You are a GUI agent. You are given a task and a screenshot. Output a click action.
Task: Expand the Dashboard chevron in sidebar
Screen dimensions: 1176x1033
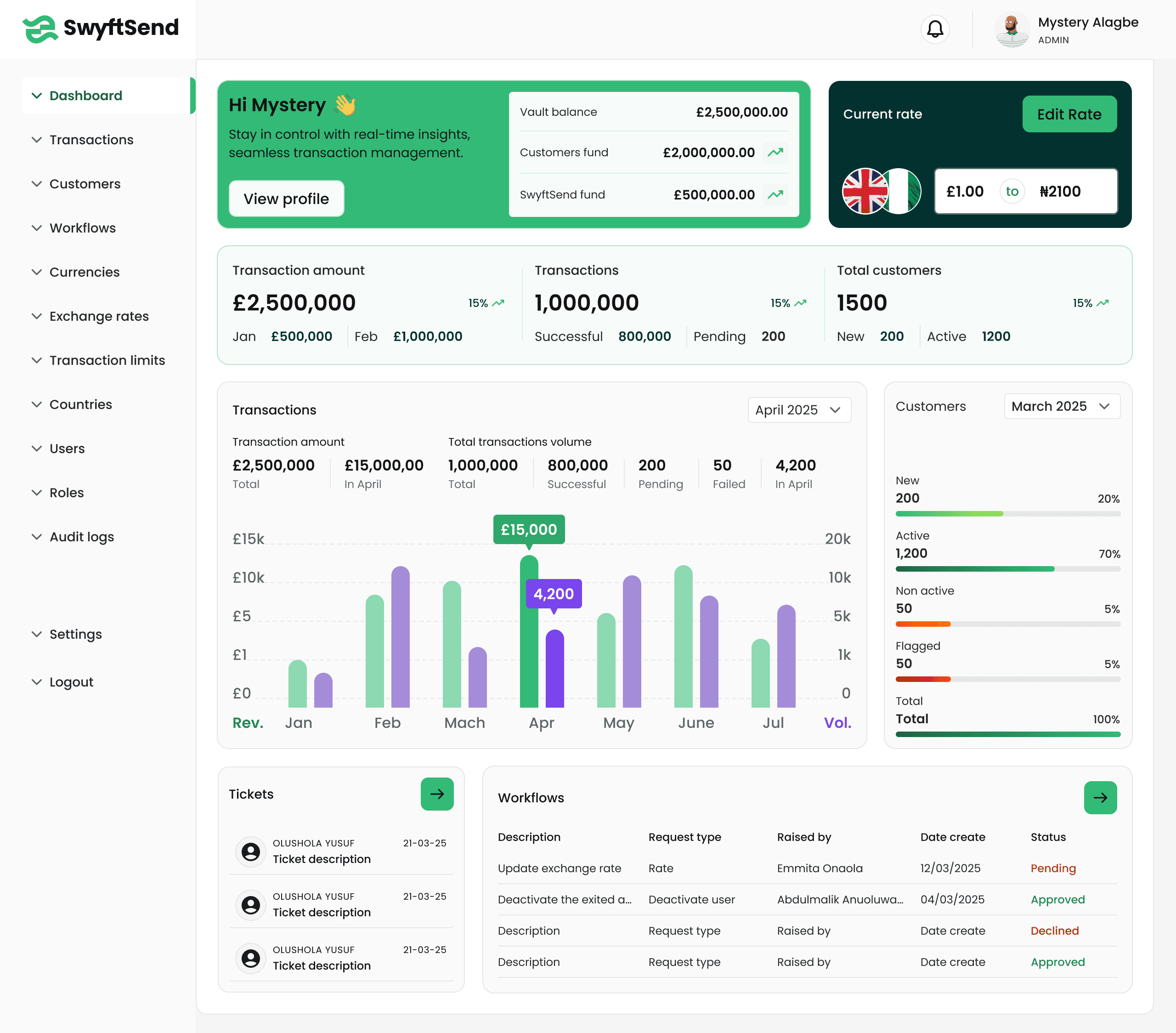37,96
